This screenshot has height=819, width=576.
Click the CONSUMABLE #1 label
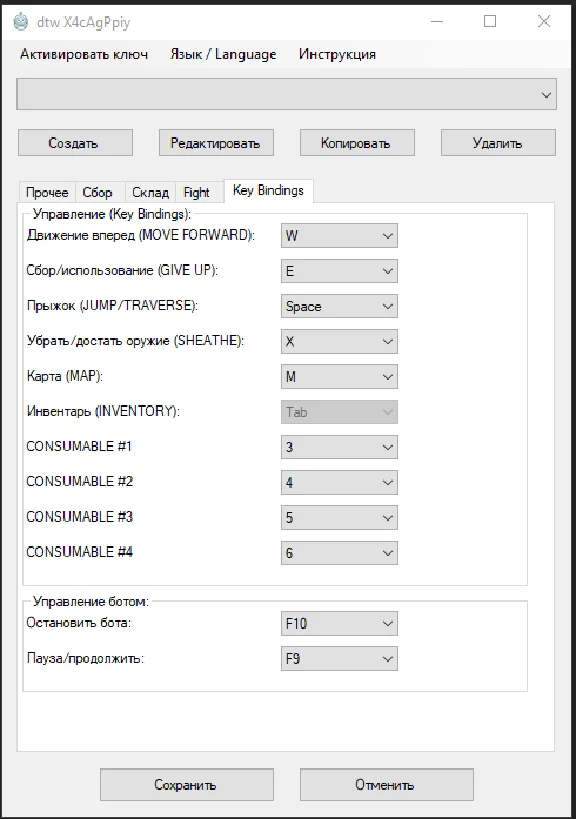coord(79,446)
